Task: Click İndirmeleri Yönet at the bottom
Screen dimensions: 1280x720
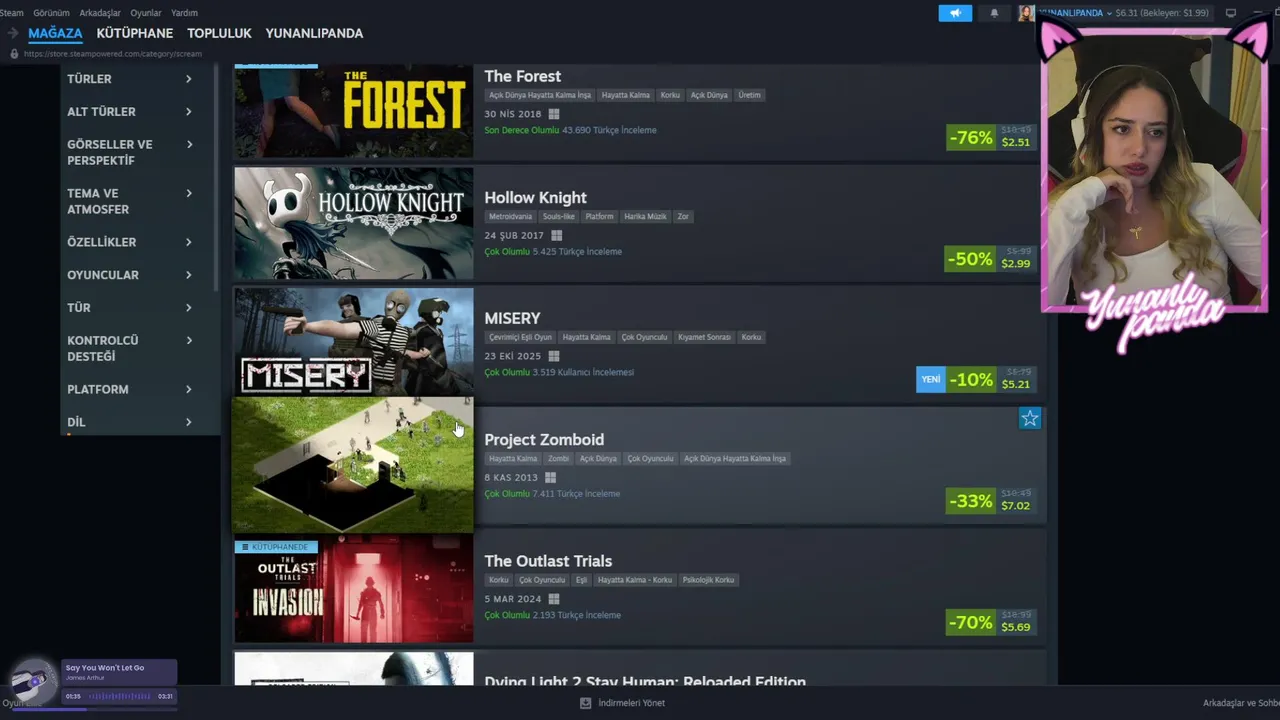Action: tap(631, 703)
